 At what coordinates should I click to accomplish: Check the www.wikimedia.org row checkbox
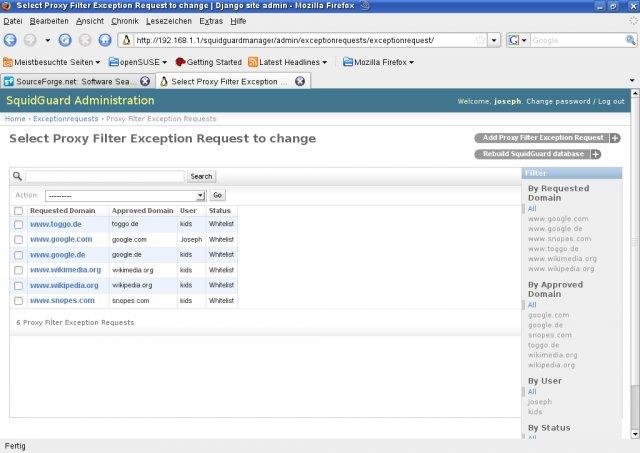coord(18,270)
